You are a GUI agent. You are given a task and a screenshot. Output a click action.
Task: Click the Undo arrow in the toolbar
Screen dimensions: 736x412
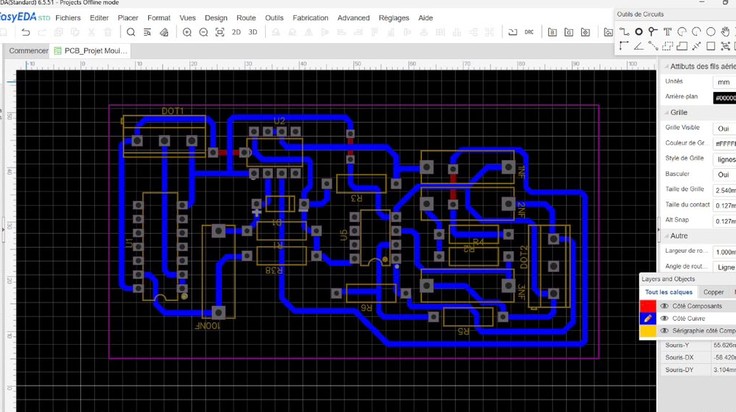pos(26,32)
